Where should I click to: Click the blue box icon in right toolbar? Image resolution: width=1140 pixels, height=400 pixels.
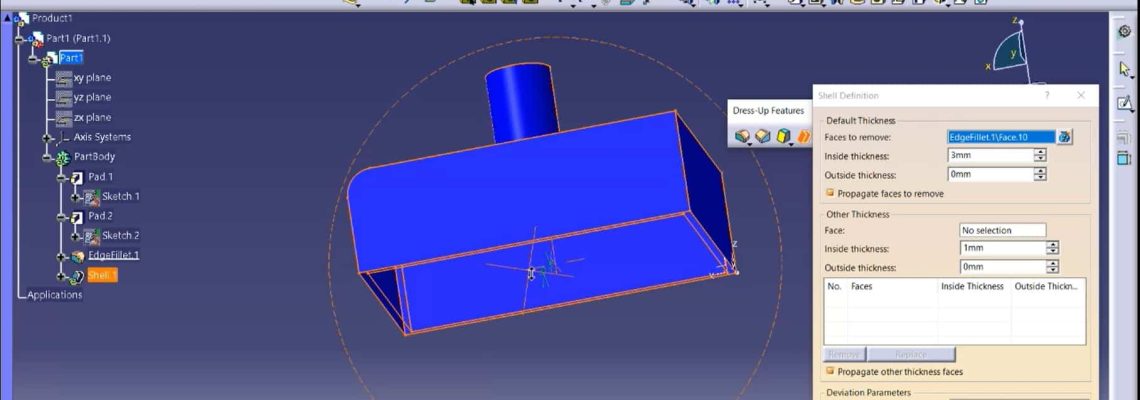pos(1124,158)
